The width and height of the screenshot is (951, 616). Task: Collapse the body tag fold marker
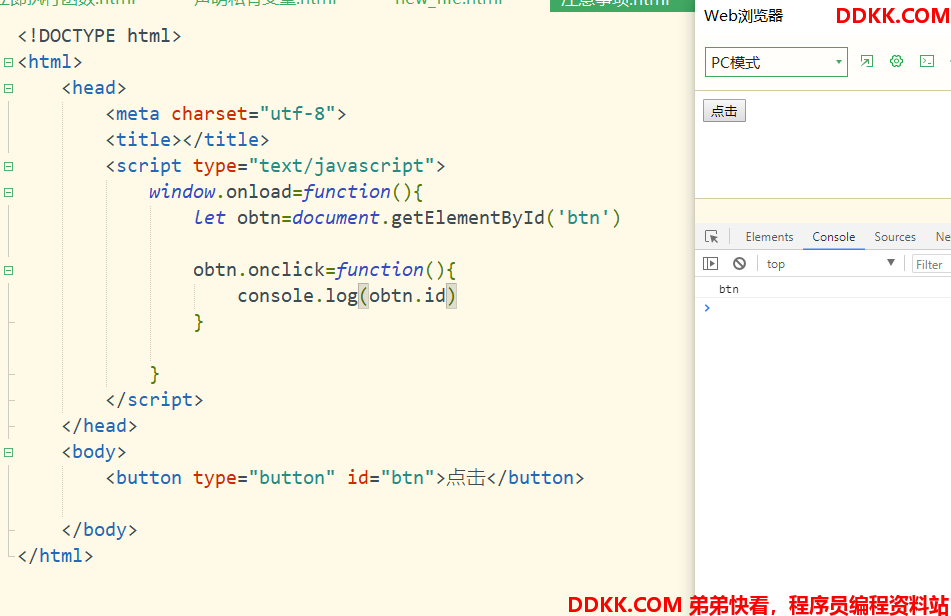coord(8,452)
